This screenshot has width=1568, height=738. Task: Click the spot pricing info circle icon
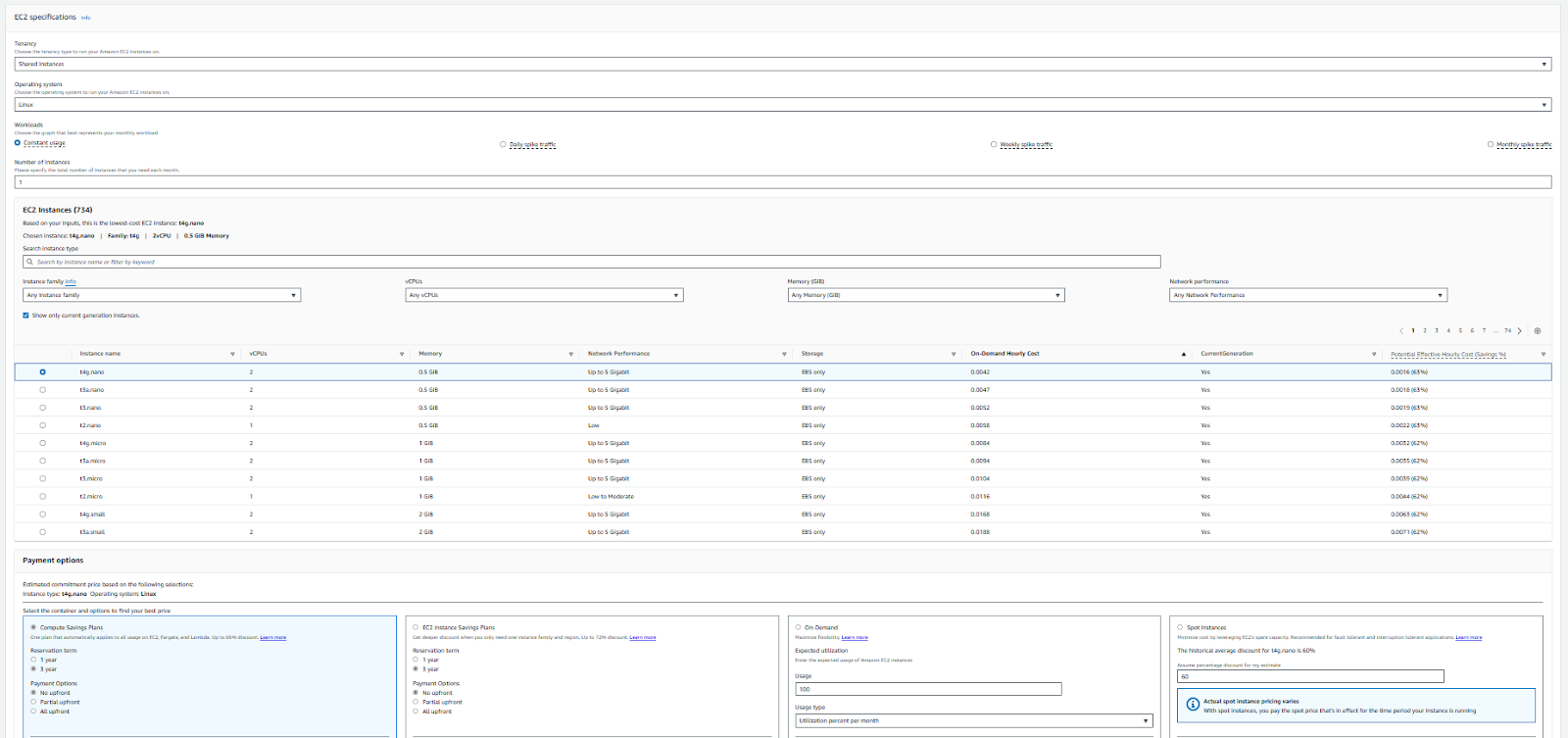point(1193,705)
